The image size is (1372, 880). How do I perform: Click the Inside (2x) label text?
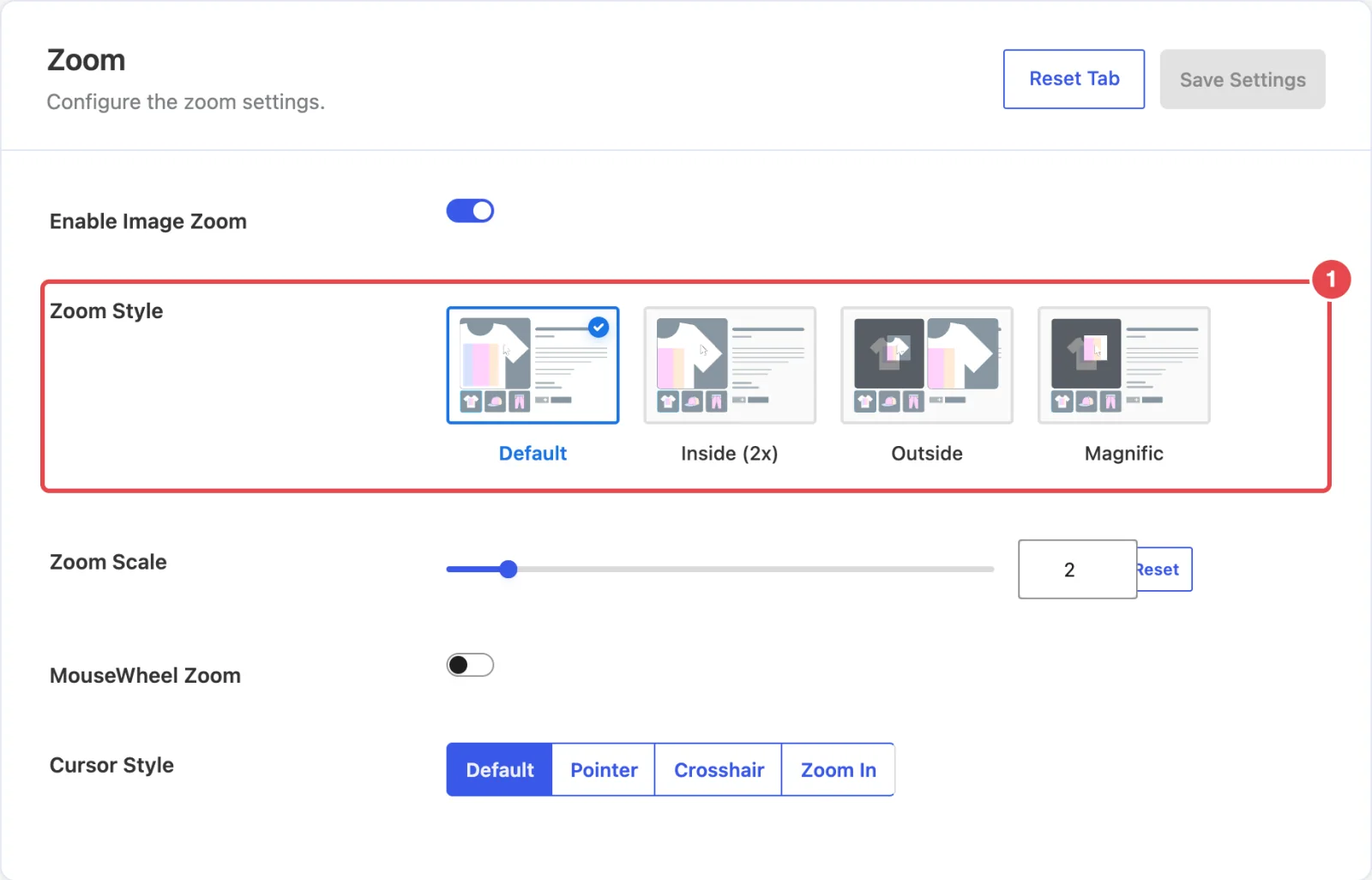pos(730,454)
